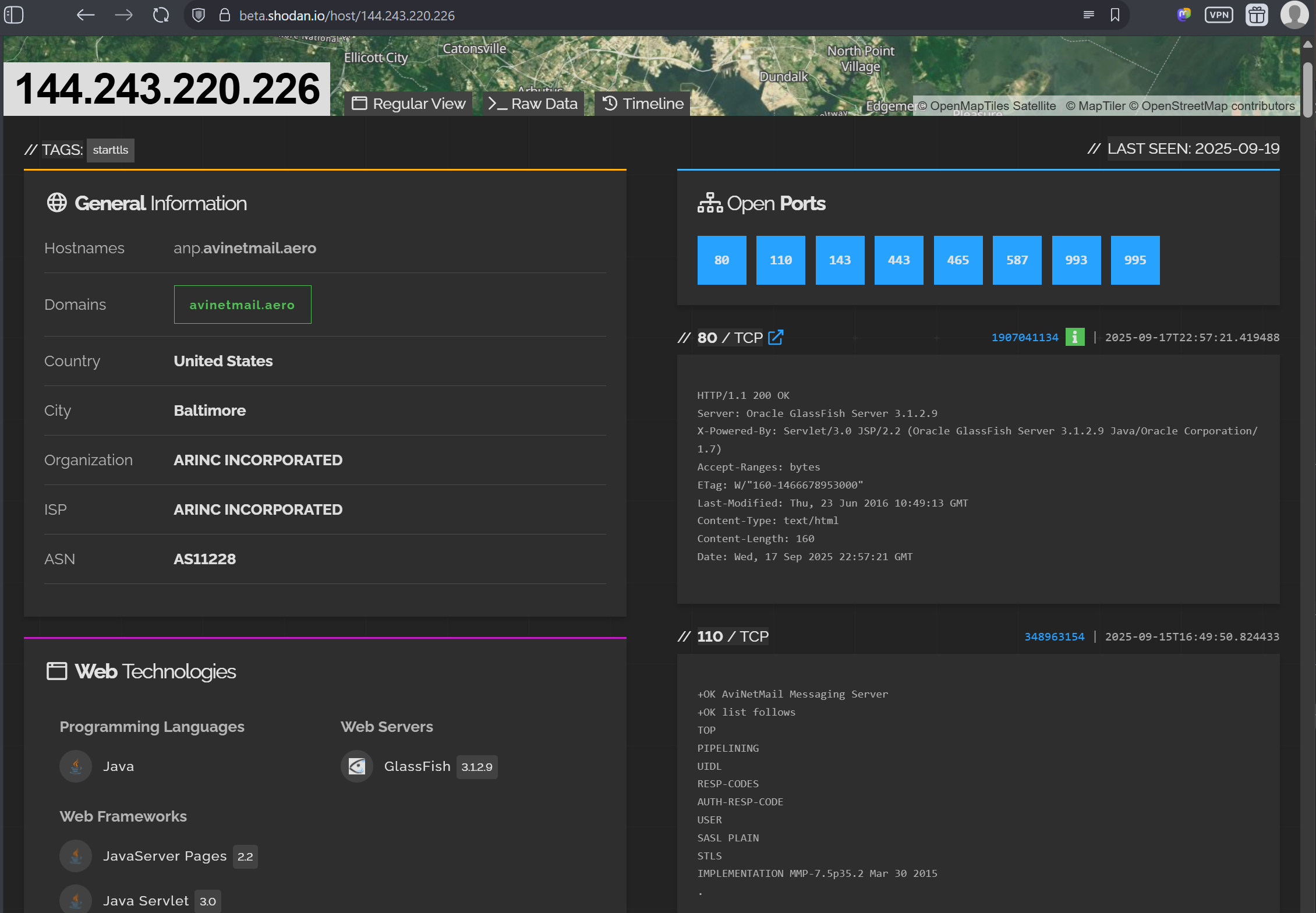Open the Timeline tab
The height and width of the screenshot is (913, 1316).
click(643, 104)
